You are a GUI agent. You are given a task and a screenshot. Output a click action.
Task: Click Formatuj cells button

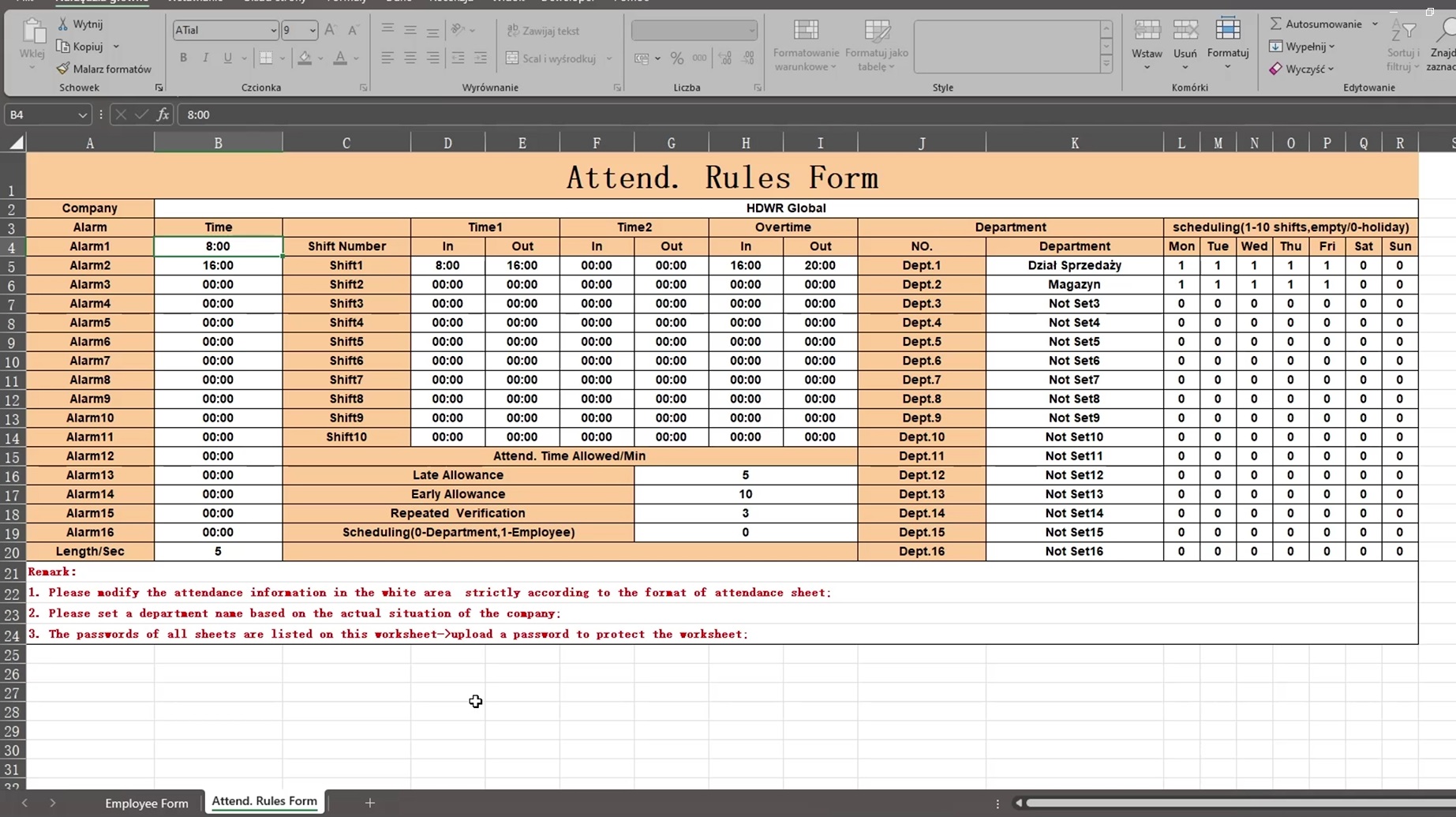[x=1228, y=44]
